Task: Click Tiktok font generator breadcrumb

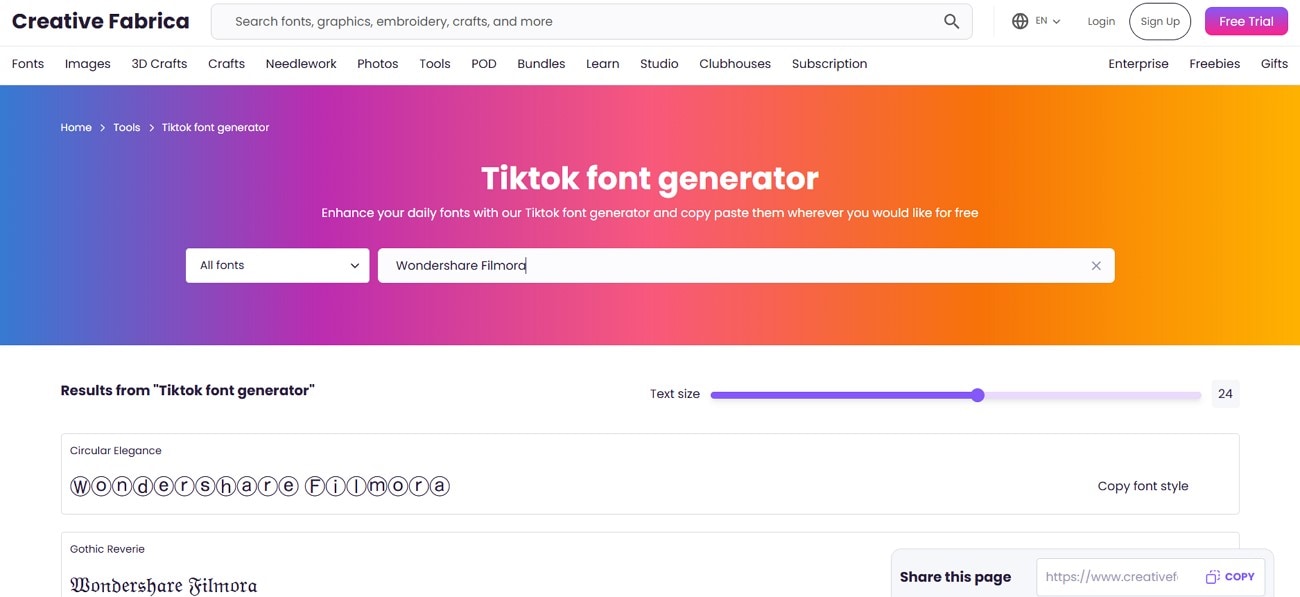Action: click(x=216, y=127)
